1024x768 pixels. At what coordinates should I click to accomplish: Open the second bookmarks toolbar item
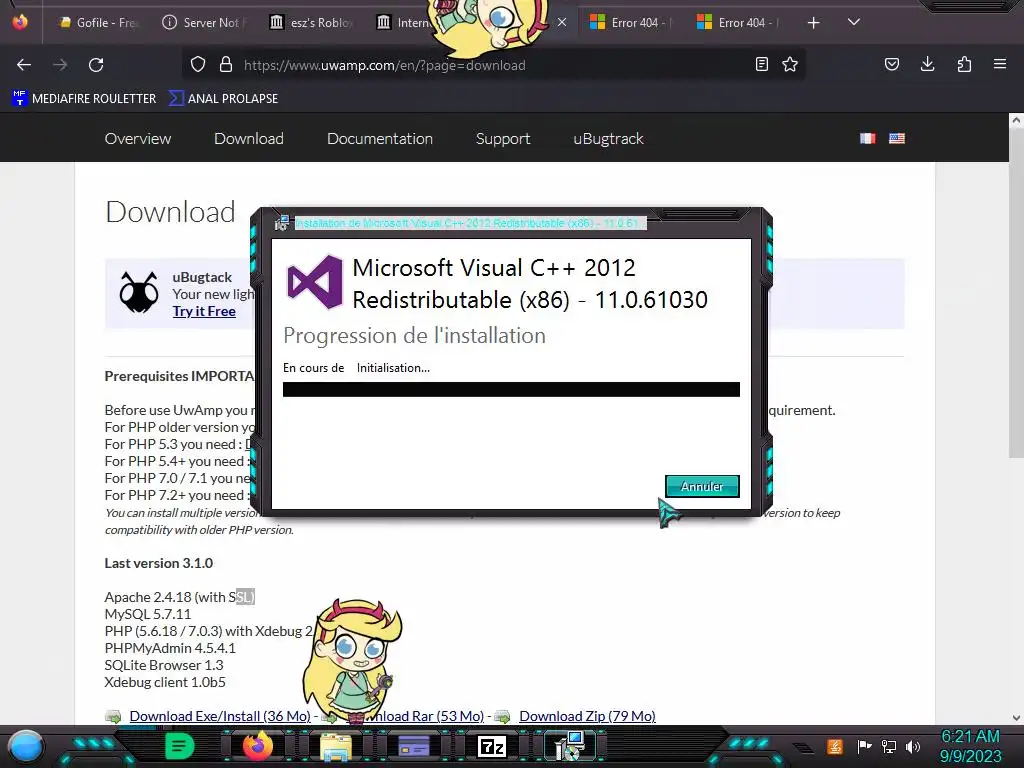[223, 99]
